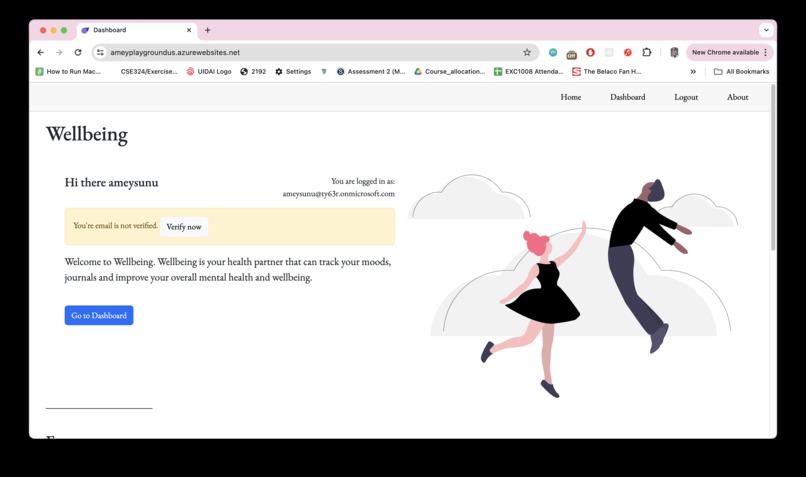Open Course_allocation Drive bookmark

[449, 71]
